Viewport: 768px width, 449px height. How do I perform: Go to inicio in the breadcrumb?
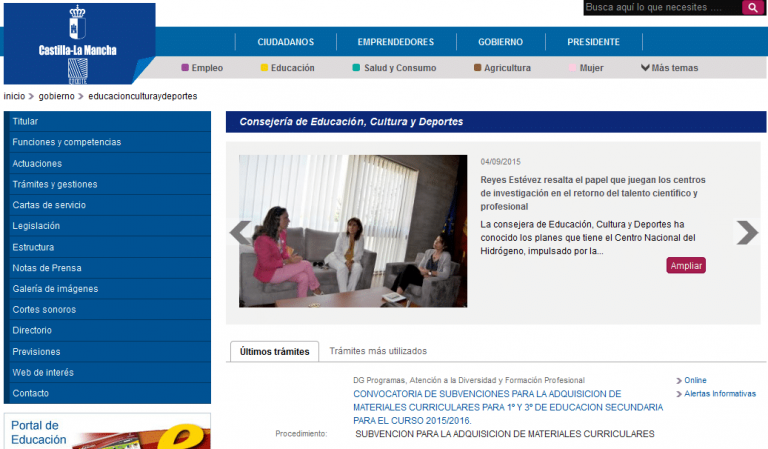pos(14,96)
